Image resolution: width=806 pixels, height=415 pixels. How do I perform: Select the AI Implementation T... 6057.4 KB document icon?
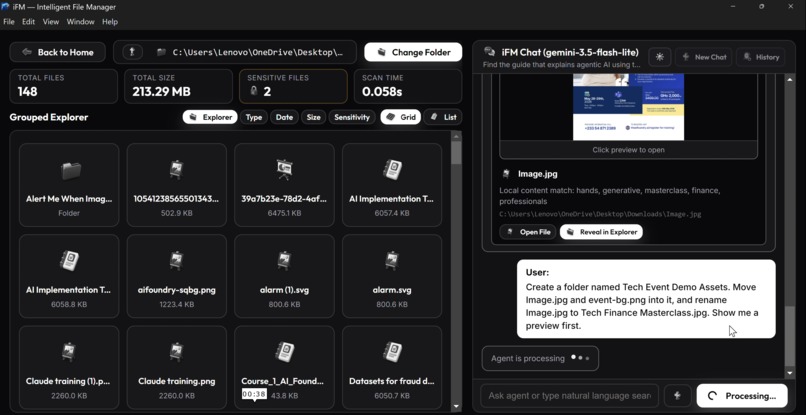(x=392, y=170)
